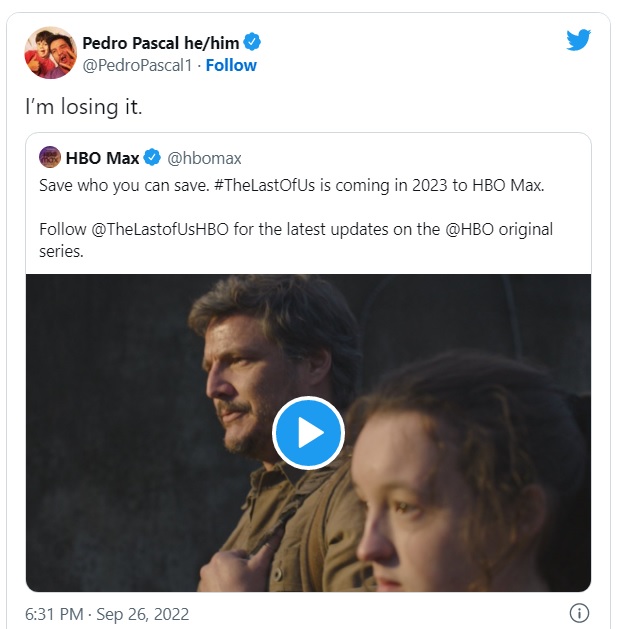
Task: Open the 6:31 PM Sep 26 timestamp
Action: coord(107,613)
